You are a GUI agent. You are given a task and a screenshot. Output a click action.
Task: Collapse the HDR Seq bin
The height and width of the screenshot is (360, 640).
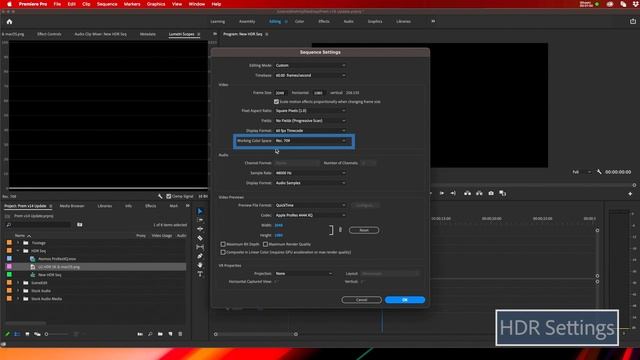coord(18,251)
